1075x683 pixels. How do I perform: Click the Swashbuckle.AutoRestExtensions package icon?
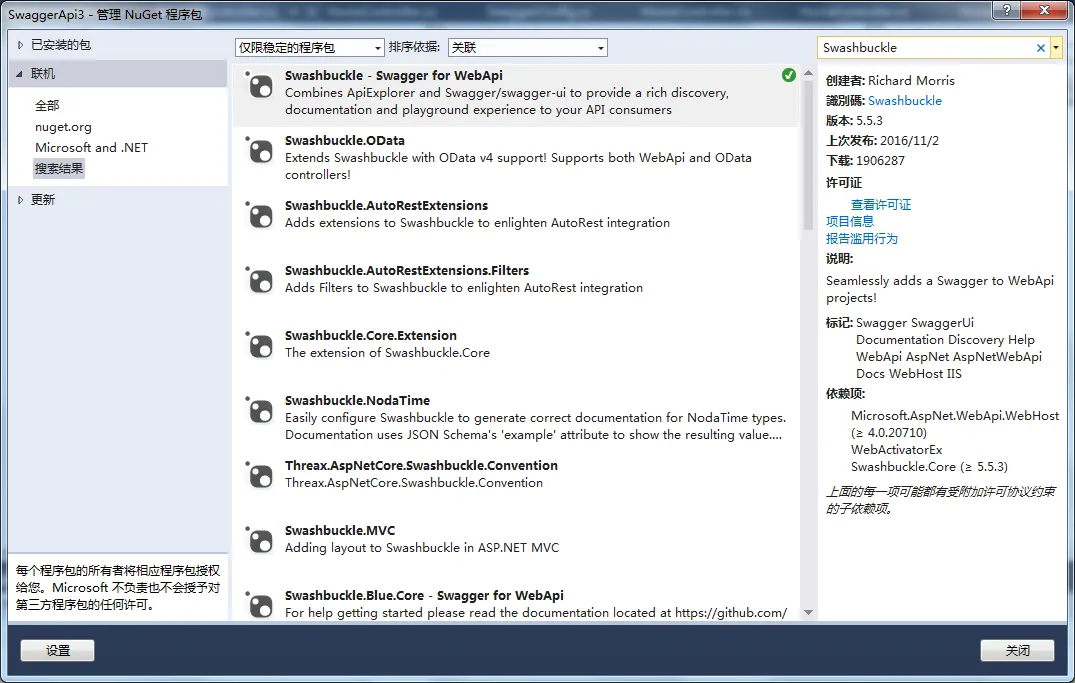coord(260,215)
